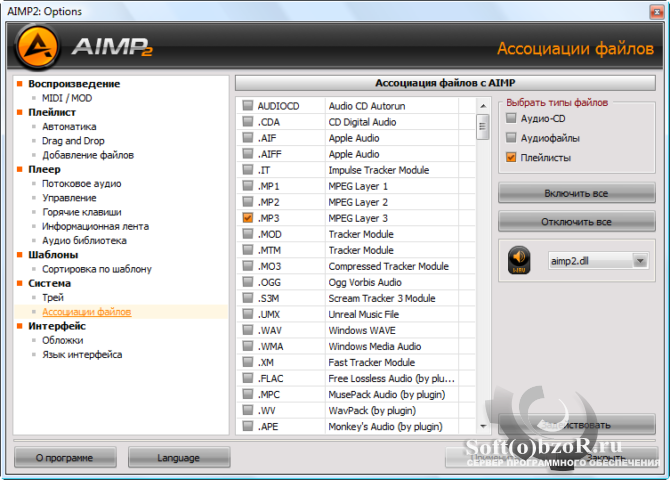This screenshot has height=480, width=670.
Task: Tick the .OGG file checkbox
Action: tap(248, 282)
